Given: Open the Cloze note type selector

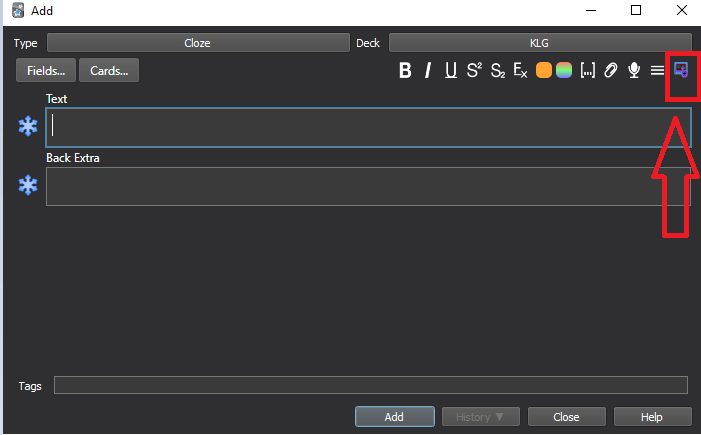Looking at the screenshot, I should pos(197,43).
